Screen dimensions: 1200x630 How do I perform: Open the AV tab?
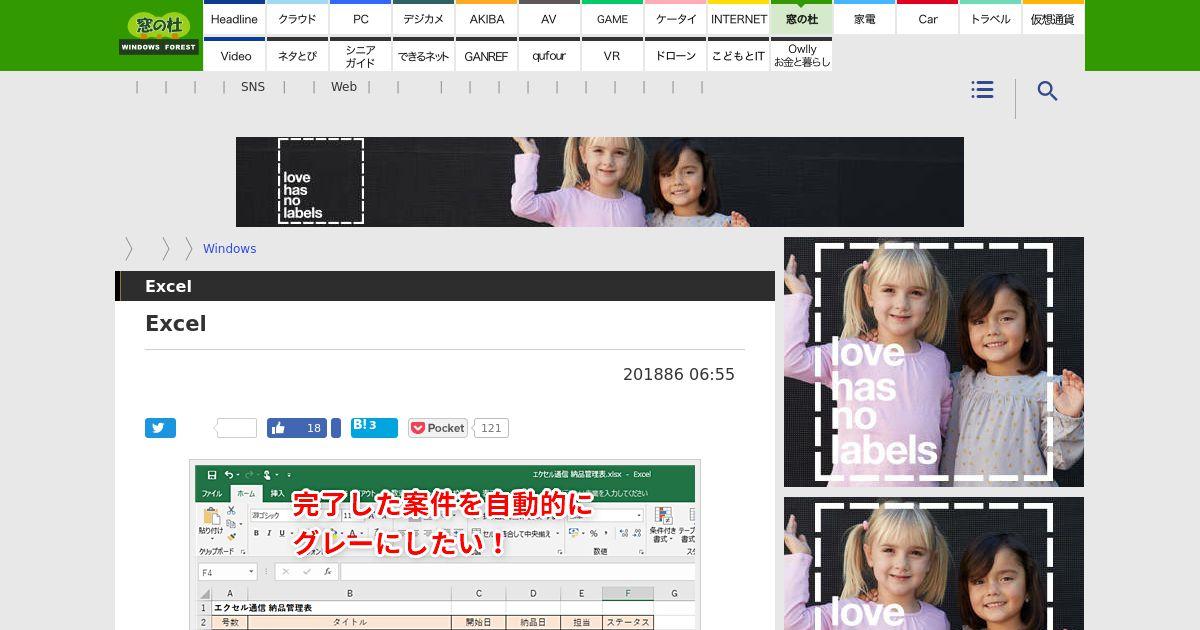click(549, 18)
